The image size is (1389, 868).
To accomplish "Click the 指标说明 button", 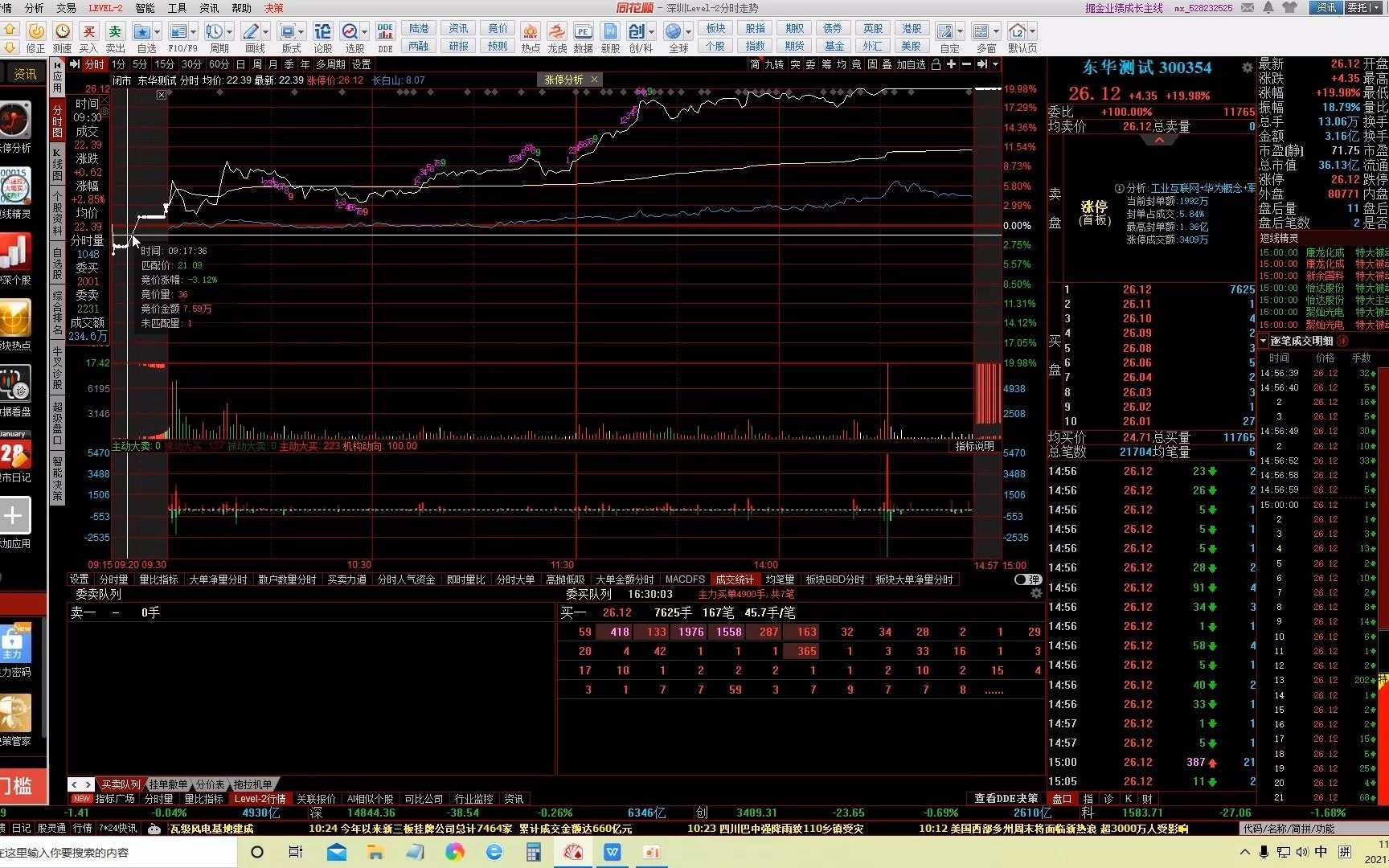I will point(975,446).
